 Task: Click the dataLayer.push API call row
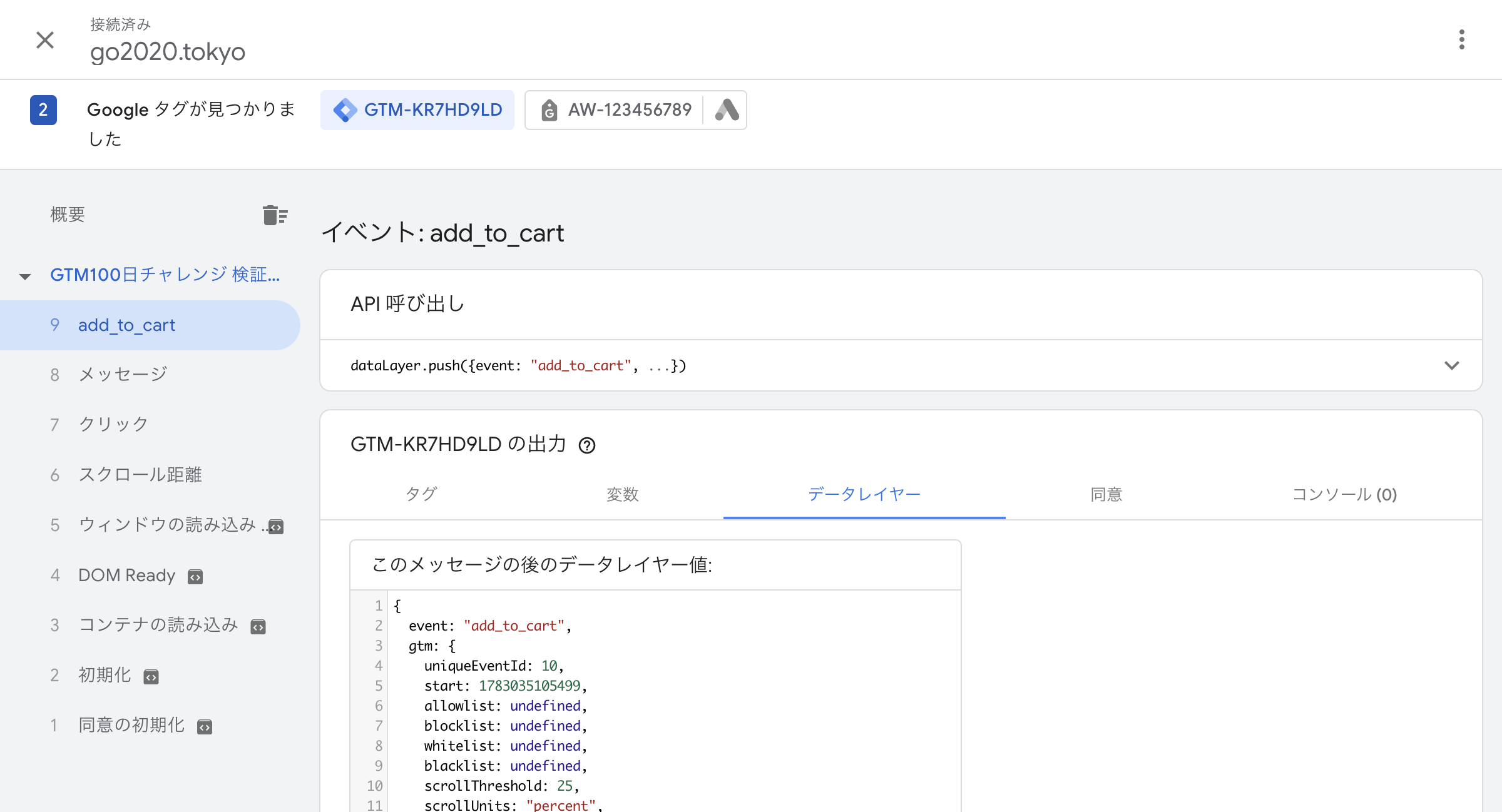tap(901, 365)
